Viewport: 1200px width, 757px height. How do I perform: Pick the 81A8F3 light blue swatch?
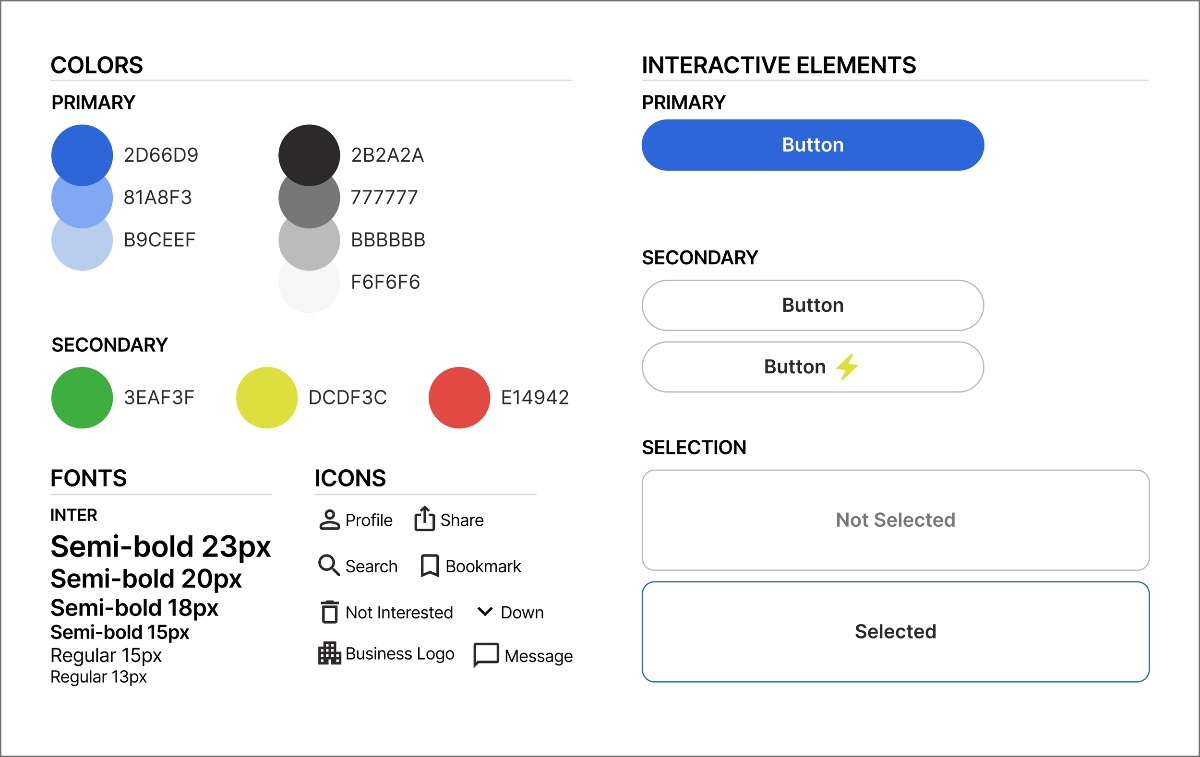[x=82, y=204]
